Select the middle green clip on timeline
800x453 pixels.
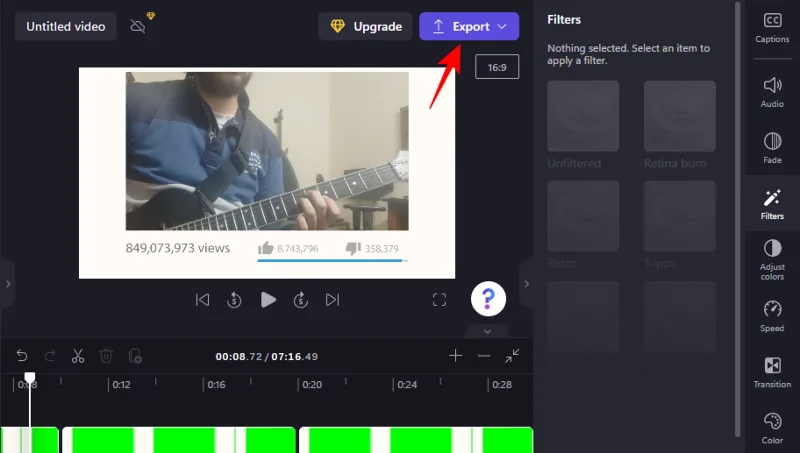click(x=179, y=440)
